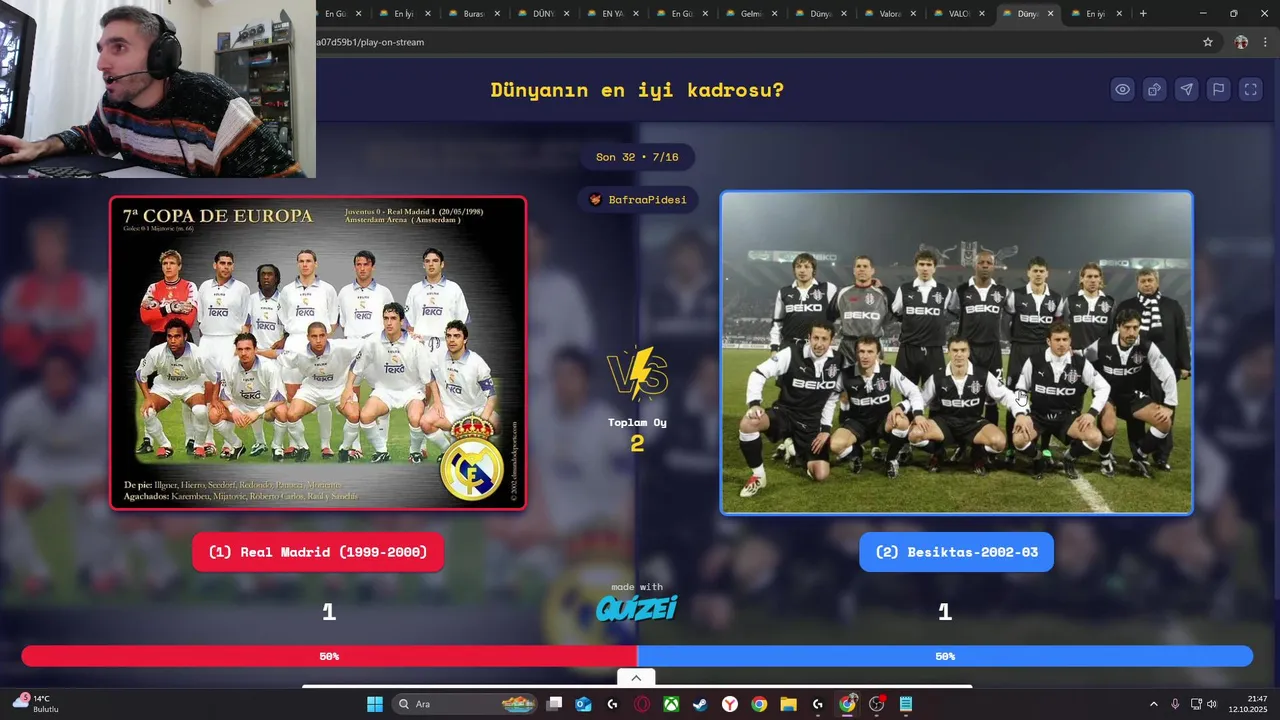The width and height of the screenshot is (1280, 720).
Task: Open the Quizei logo link
Action: [637, 607]
